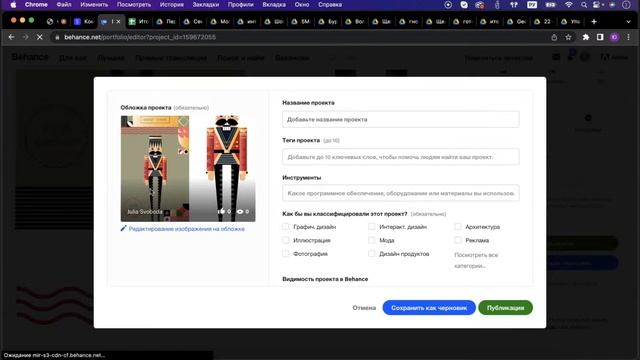Focus the Теги проекта input field

tap(400, 157)
